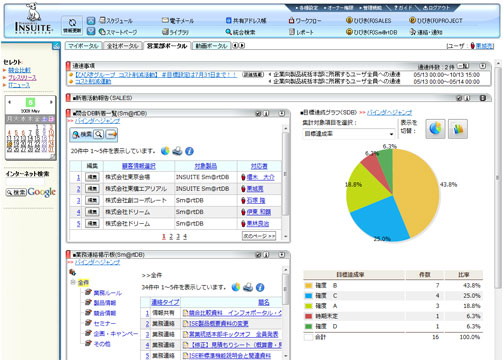Open ライブラリ from the top navigation
503x361 pixels.
click(175, 32)
